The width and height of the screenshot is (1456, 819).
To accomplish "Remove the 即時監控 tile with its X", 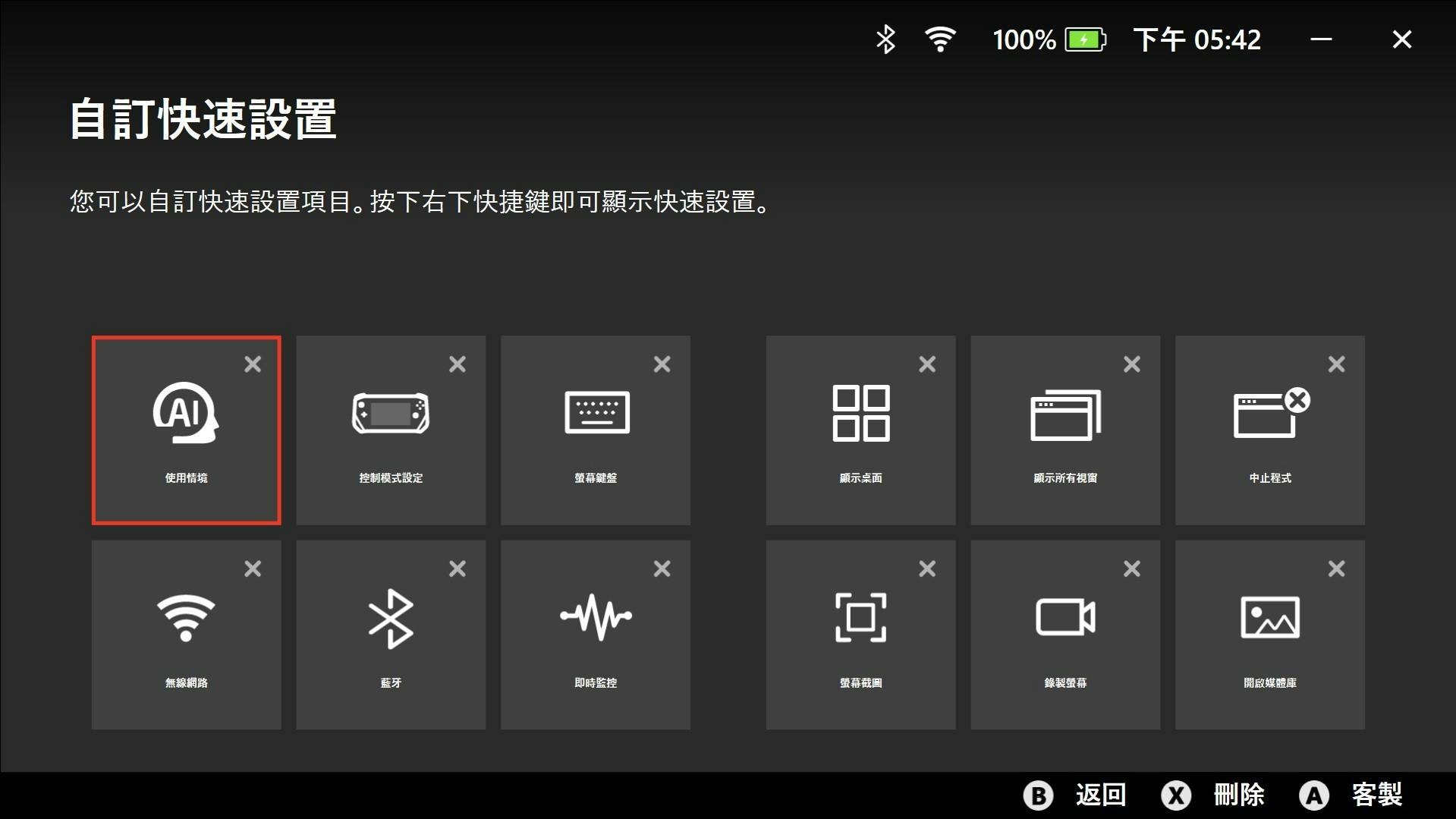I will click(662, 569).
